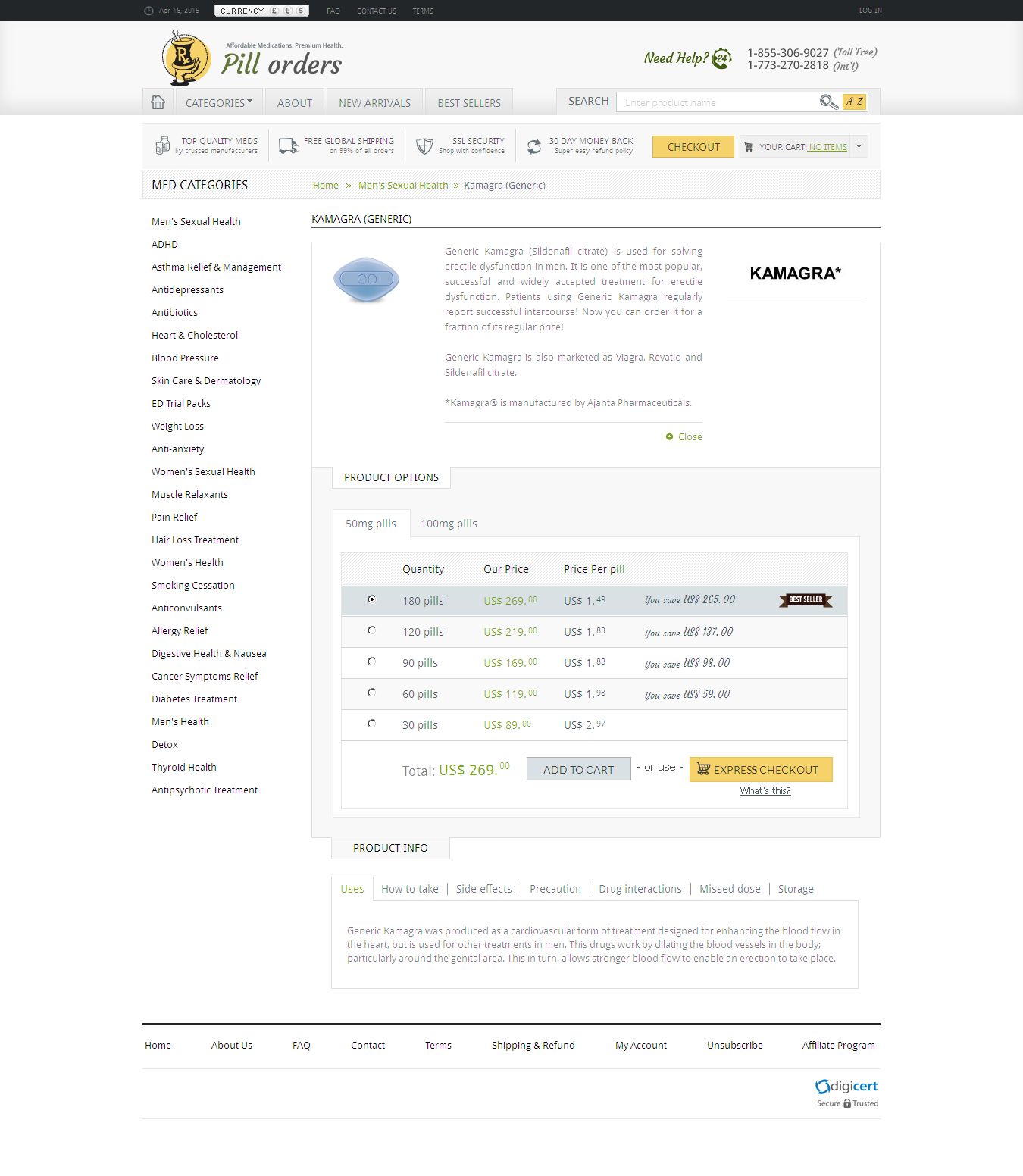1023x1176 pixels.
Task: Expand the cart dropdown arrow
Action: (x=859, y=146)
